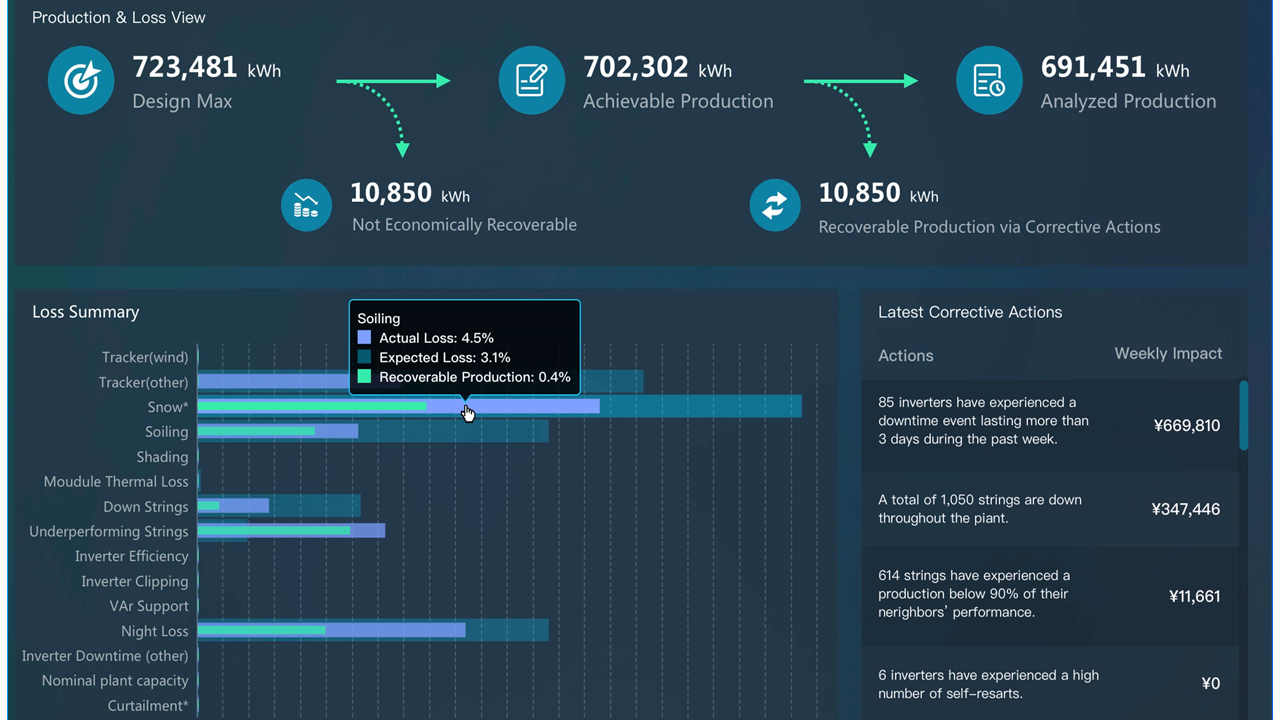Click the Not Economically Recoverable icon
1280x720 pixels.
pos(306,205)
